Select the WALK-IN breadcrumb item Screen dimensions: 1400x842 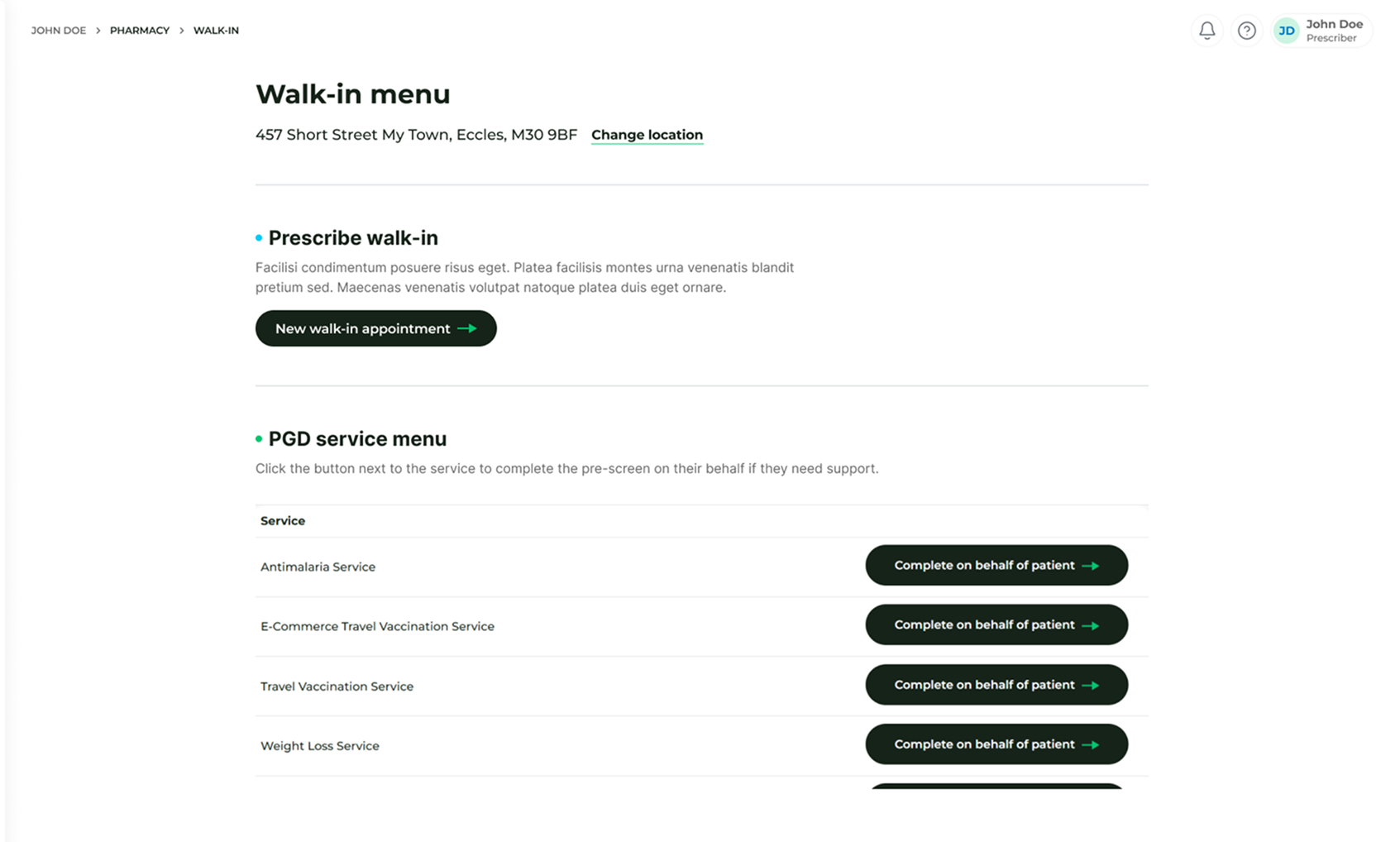pos(216,31)
